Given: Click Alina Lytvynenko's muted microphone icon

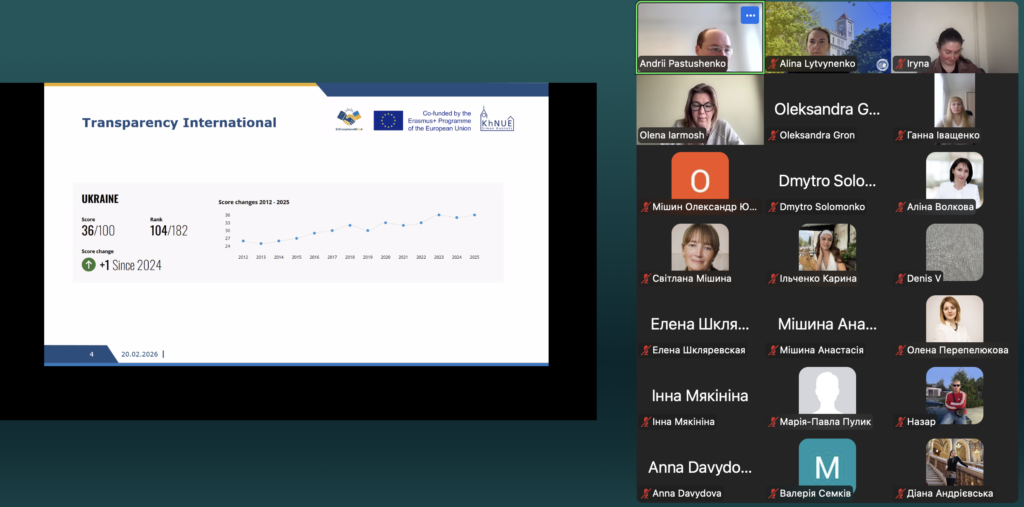Looking at the screenshot, I should pos(773,64).
